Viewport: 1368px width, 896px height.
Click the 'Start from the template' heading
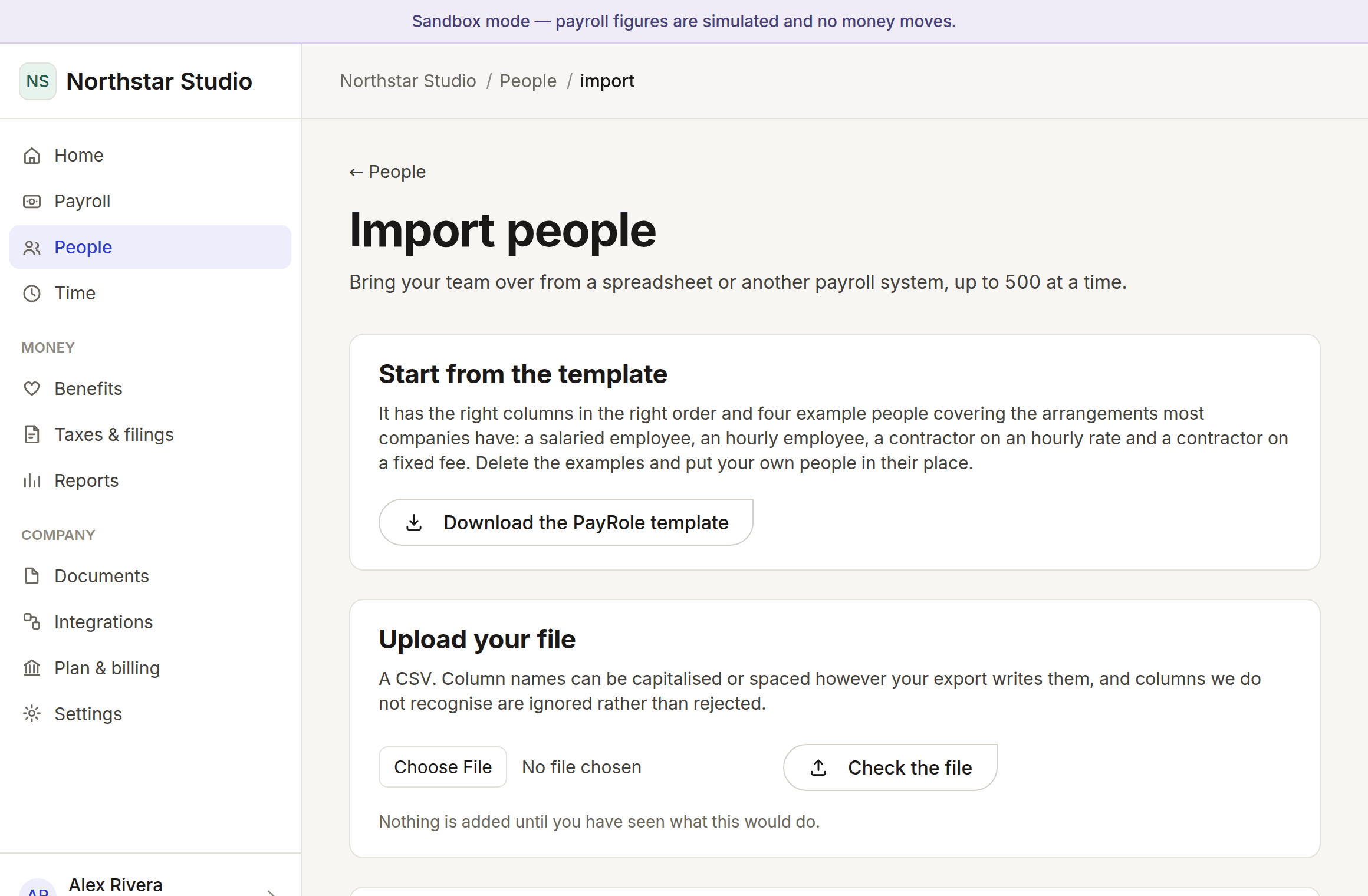click(523, 374)
